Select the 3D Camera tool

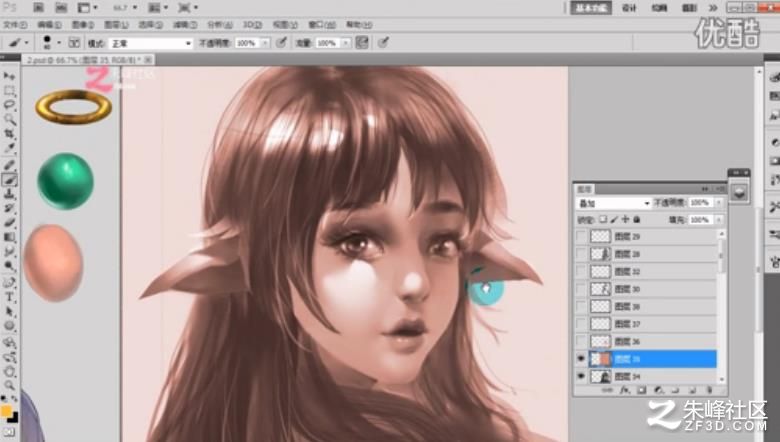[x=9, y=357]
